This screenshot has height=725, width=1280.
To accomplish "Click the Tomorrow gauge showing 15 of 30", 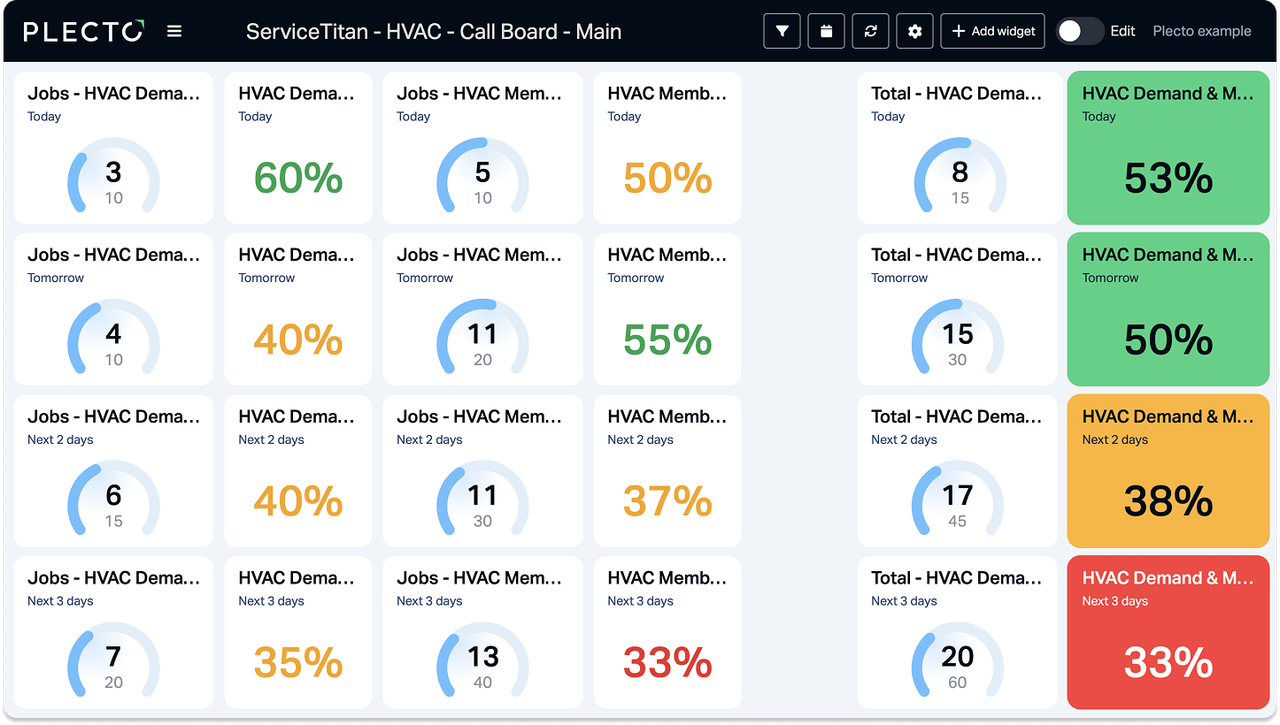I will pyautogui.click(x=957, y=342).
